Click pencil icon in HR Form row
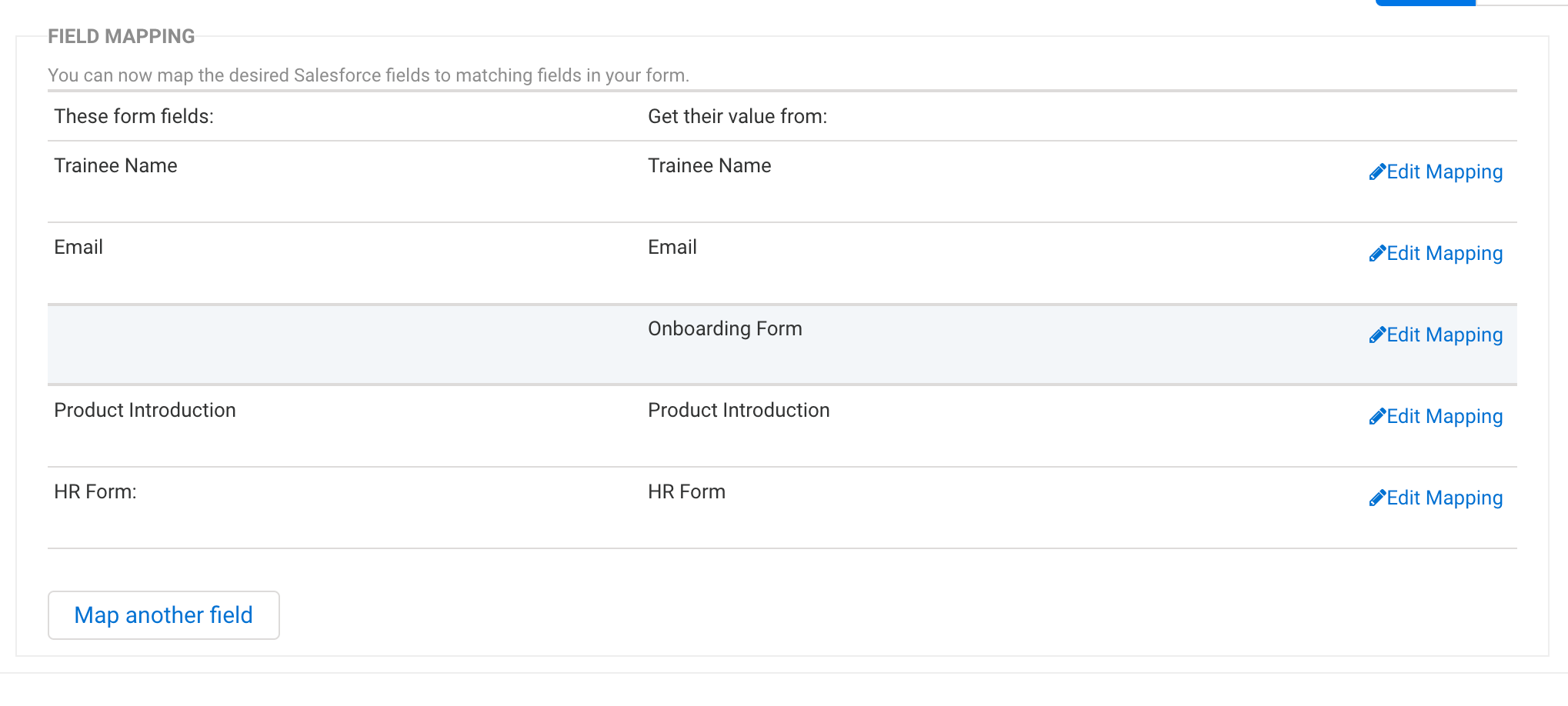The width and height of the screenshot is (1568, 706). click(x=1377, y=498)
